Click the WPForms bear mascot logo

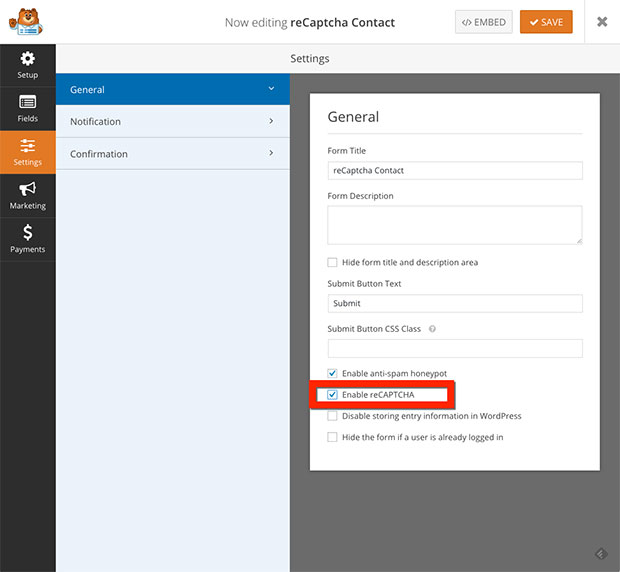tap(26, 21)
